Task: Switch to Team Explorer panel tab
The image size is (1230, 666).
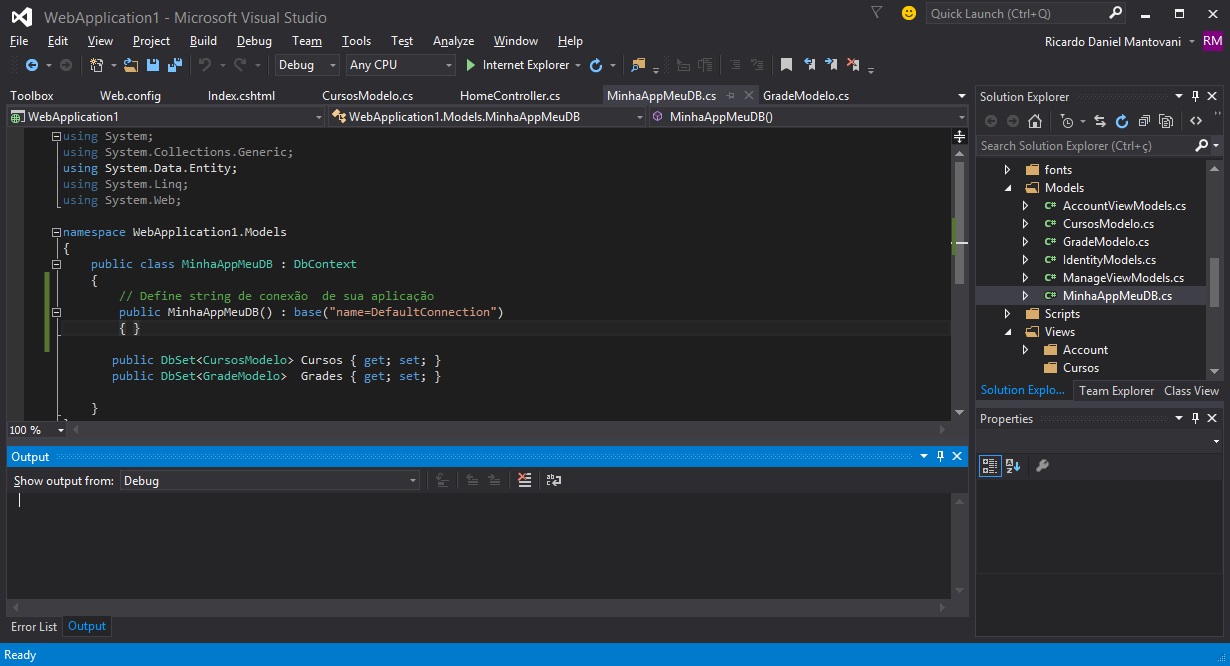Action: pos(1116,391)
